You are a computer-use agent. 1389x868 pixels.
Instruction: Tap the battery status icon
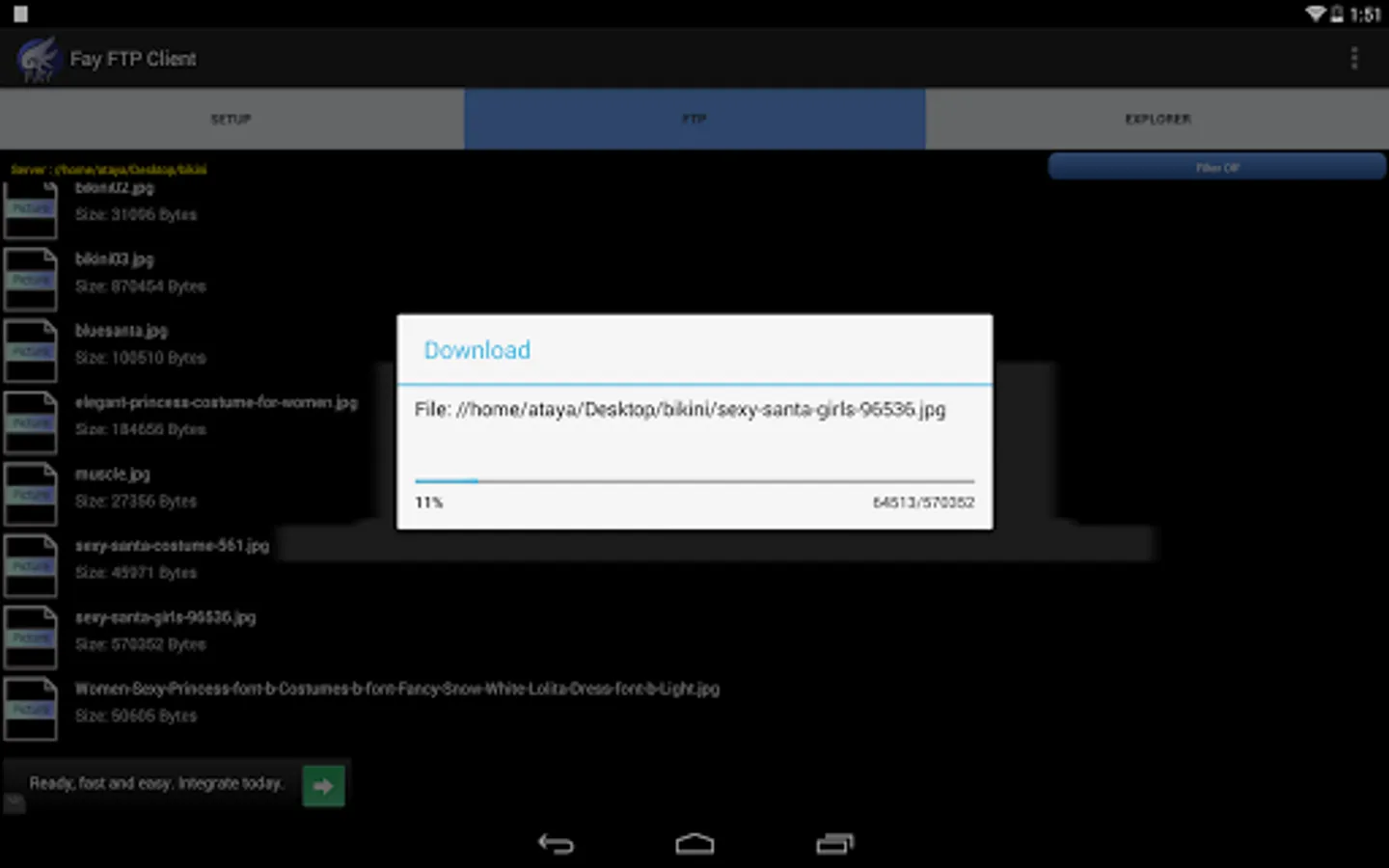(x=1337, y=14)
